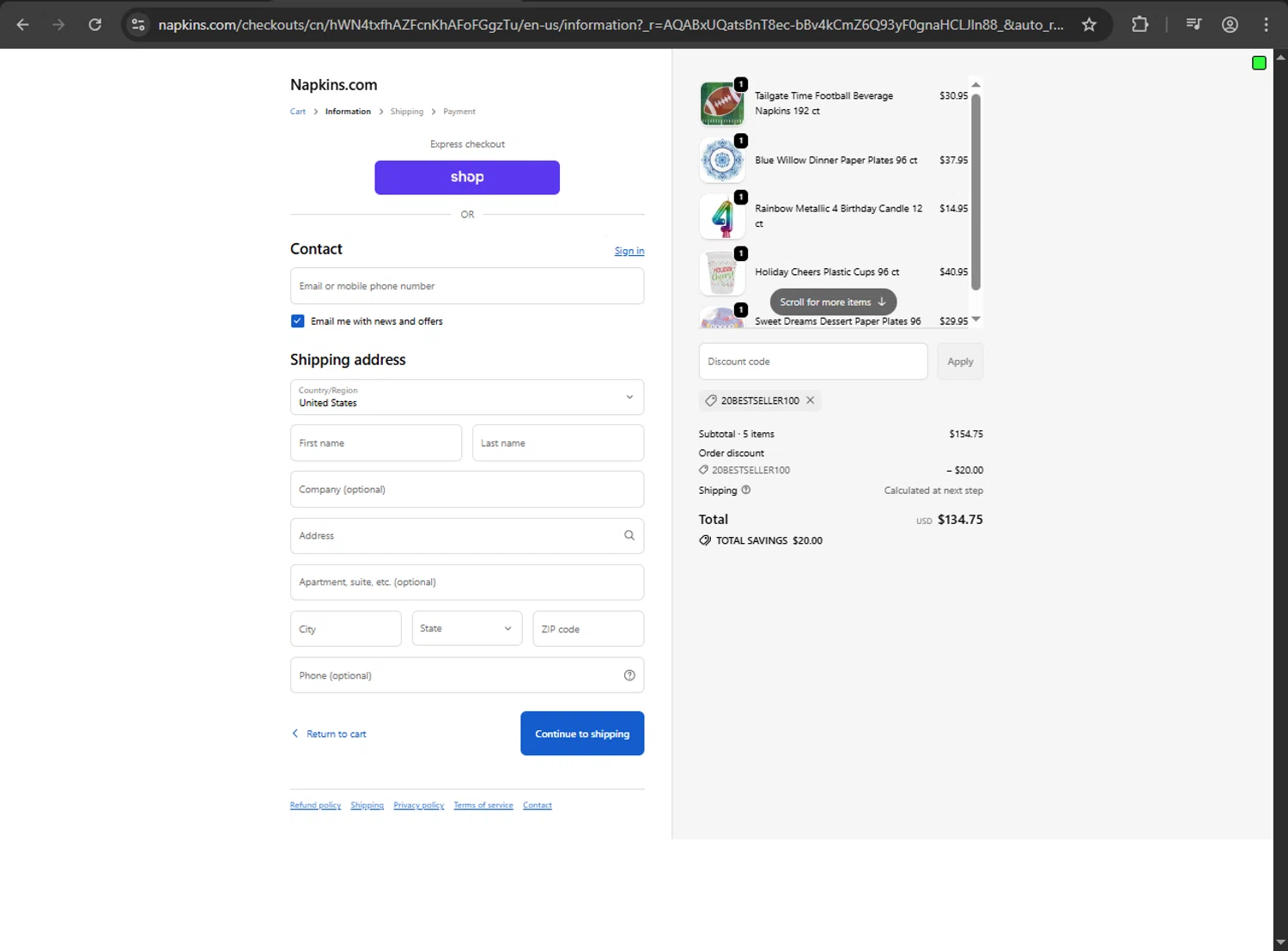Open the State dropdown
1288x951 pixels.
(467, 629)
